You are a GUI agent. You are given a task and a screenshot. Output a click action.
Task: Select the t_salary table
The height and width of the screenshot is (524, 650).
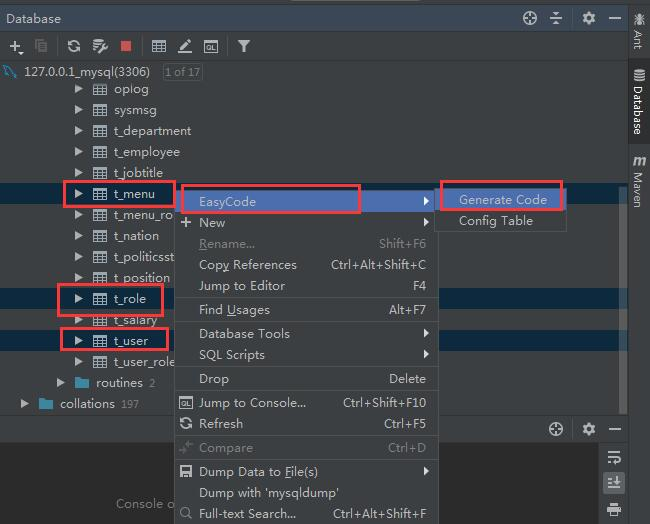click(135, 320)
